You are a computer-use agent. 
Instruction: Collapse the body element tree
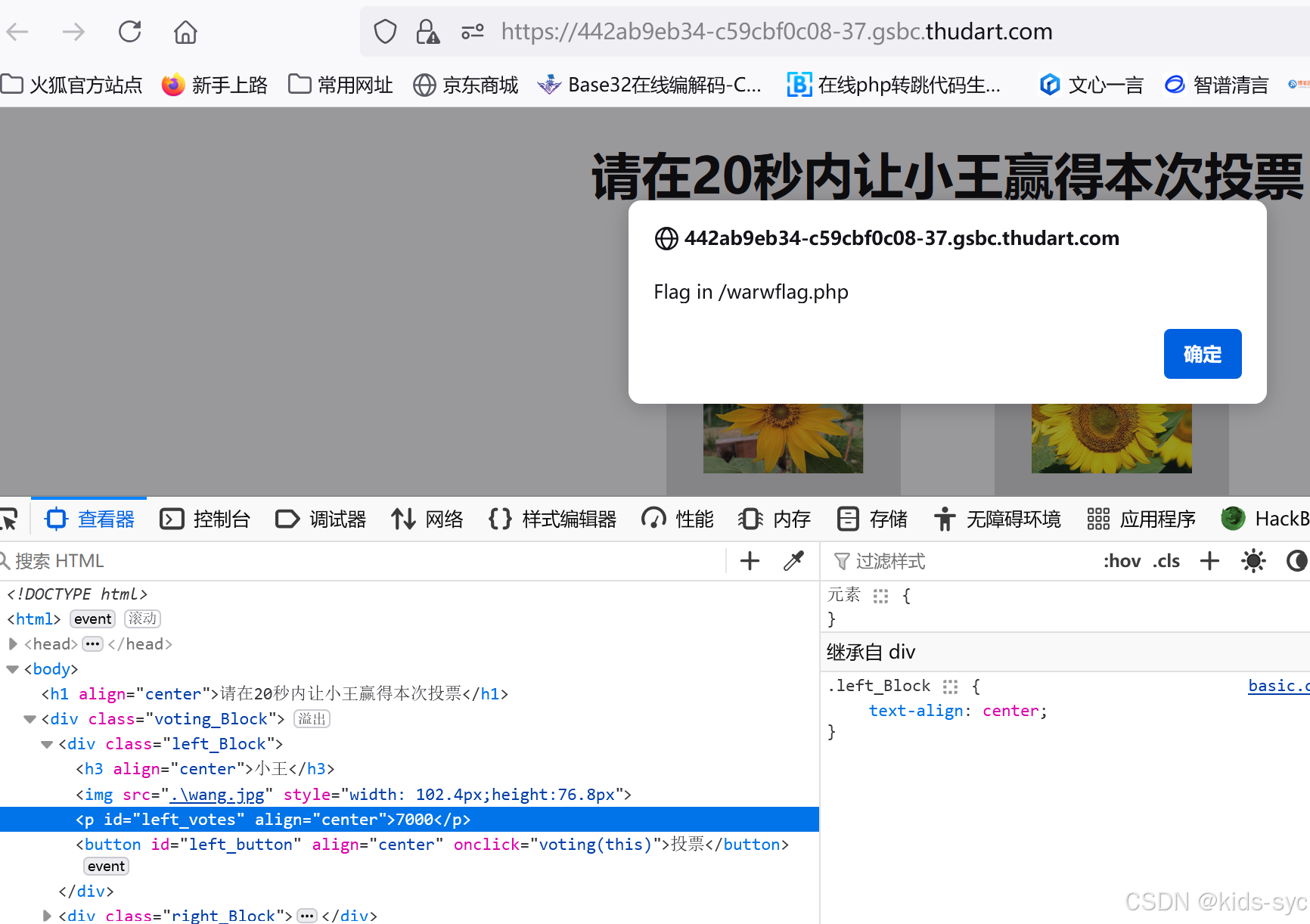12,668
